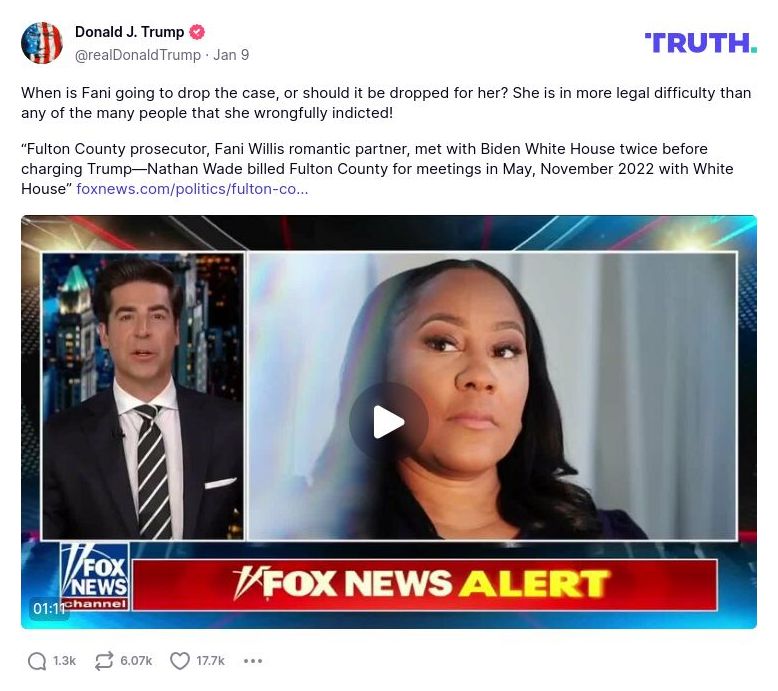778x691 pixels.
Task: Click the reply speech bubble icon
Action: (37, 661)
